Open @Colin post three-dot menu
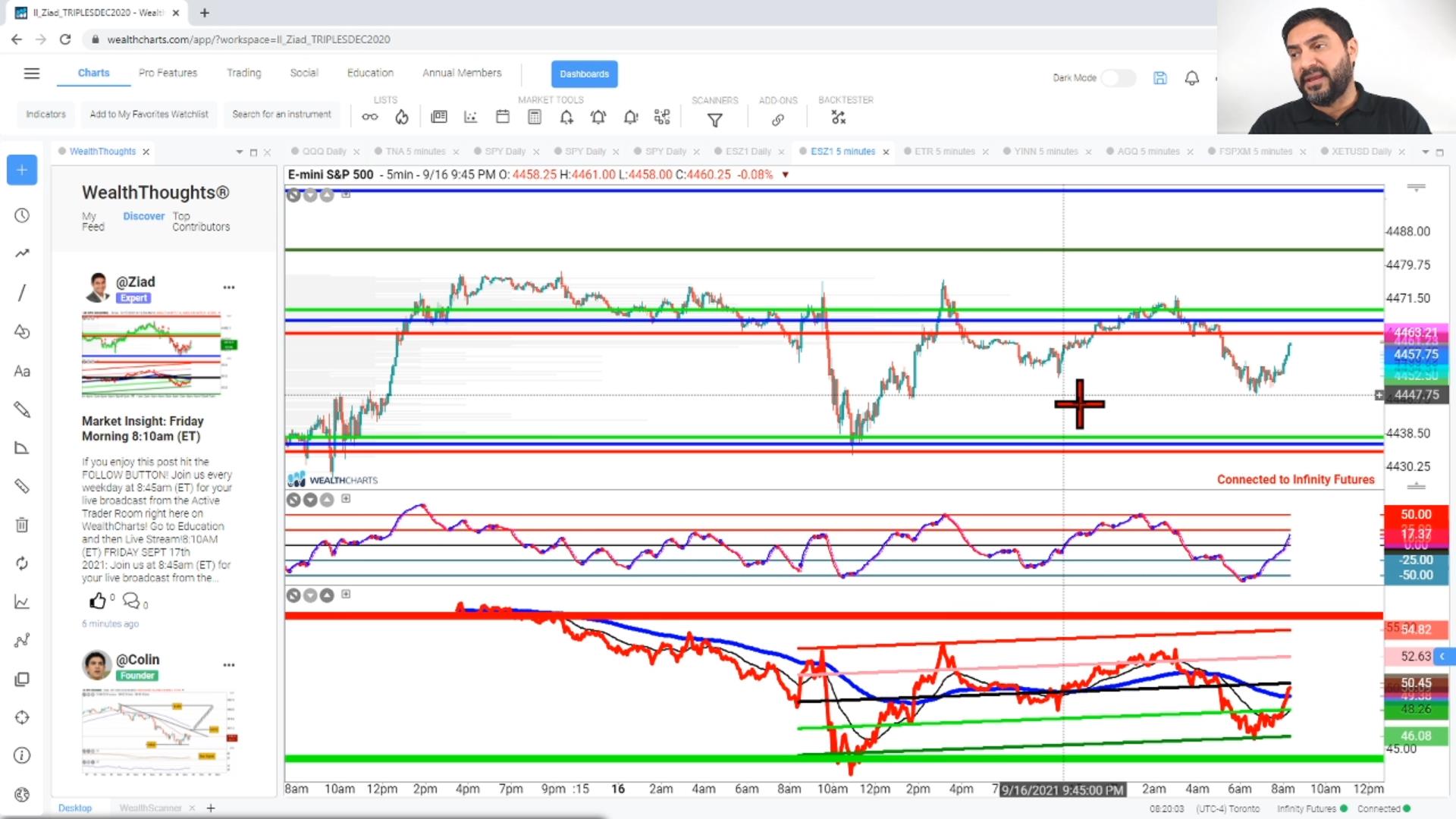Screen dimensions: 1456x819 (x=229, y=665)
